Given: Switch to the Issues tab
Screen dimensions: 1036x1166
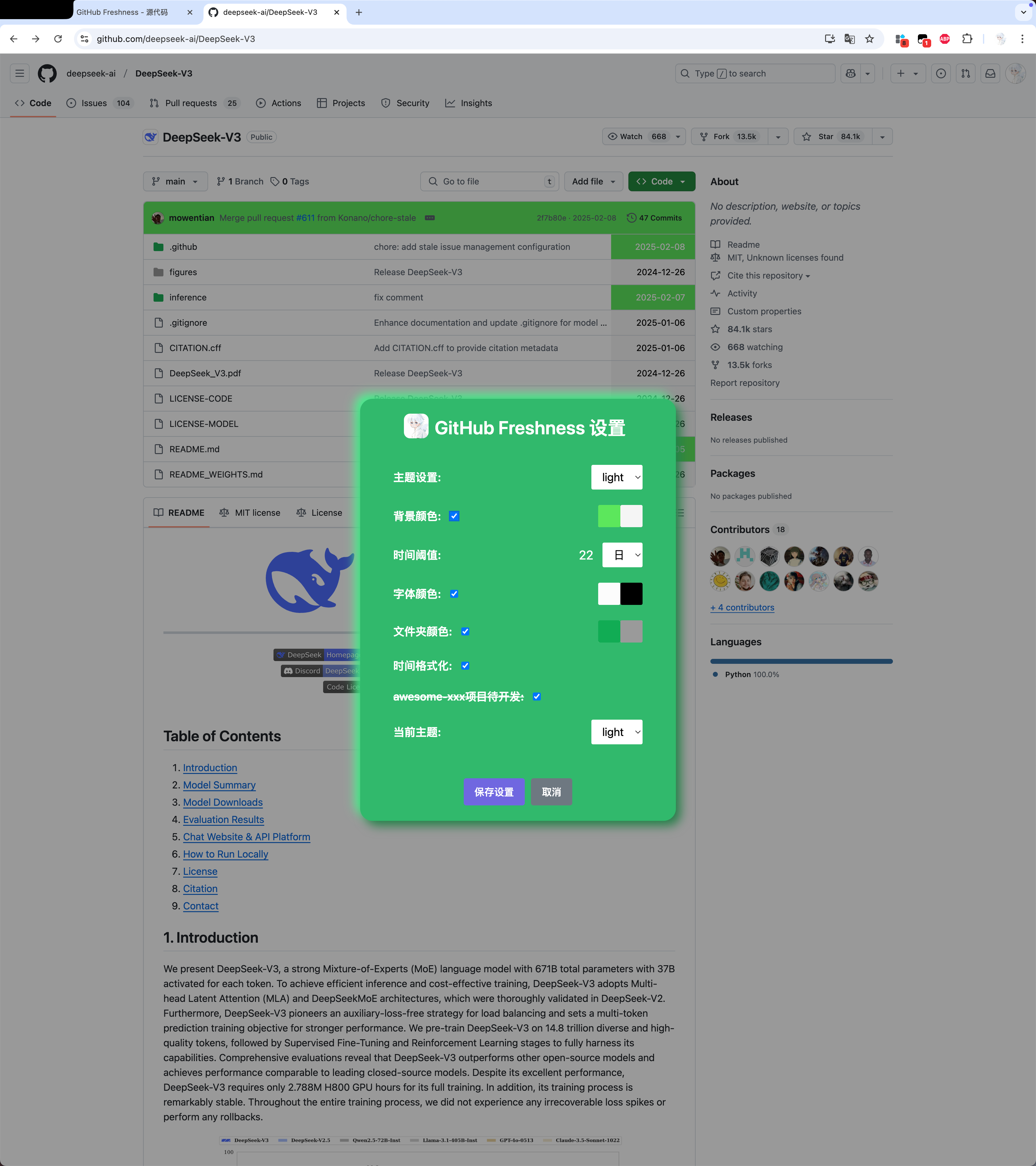Looking at the screenshot, I should click(x=94, y=103).
